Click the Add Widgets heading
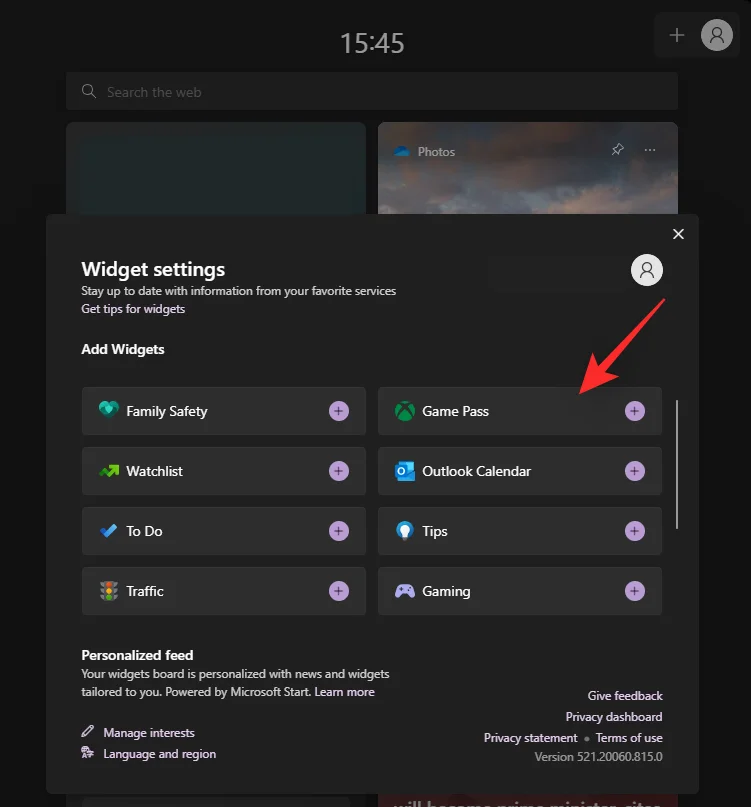 (x=123, y=349)
